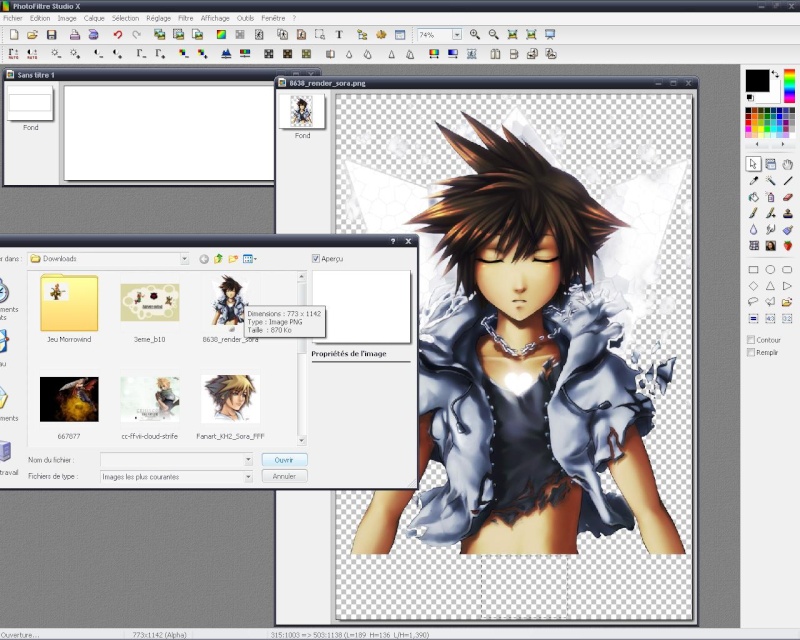The image size is (800, 640).
Task: Choose the Ellipse selection shape
Action: click(770, 269)
